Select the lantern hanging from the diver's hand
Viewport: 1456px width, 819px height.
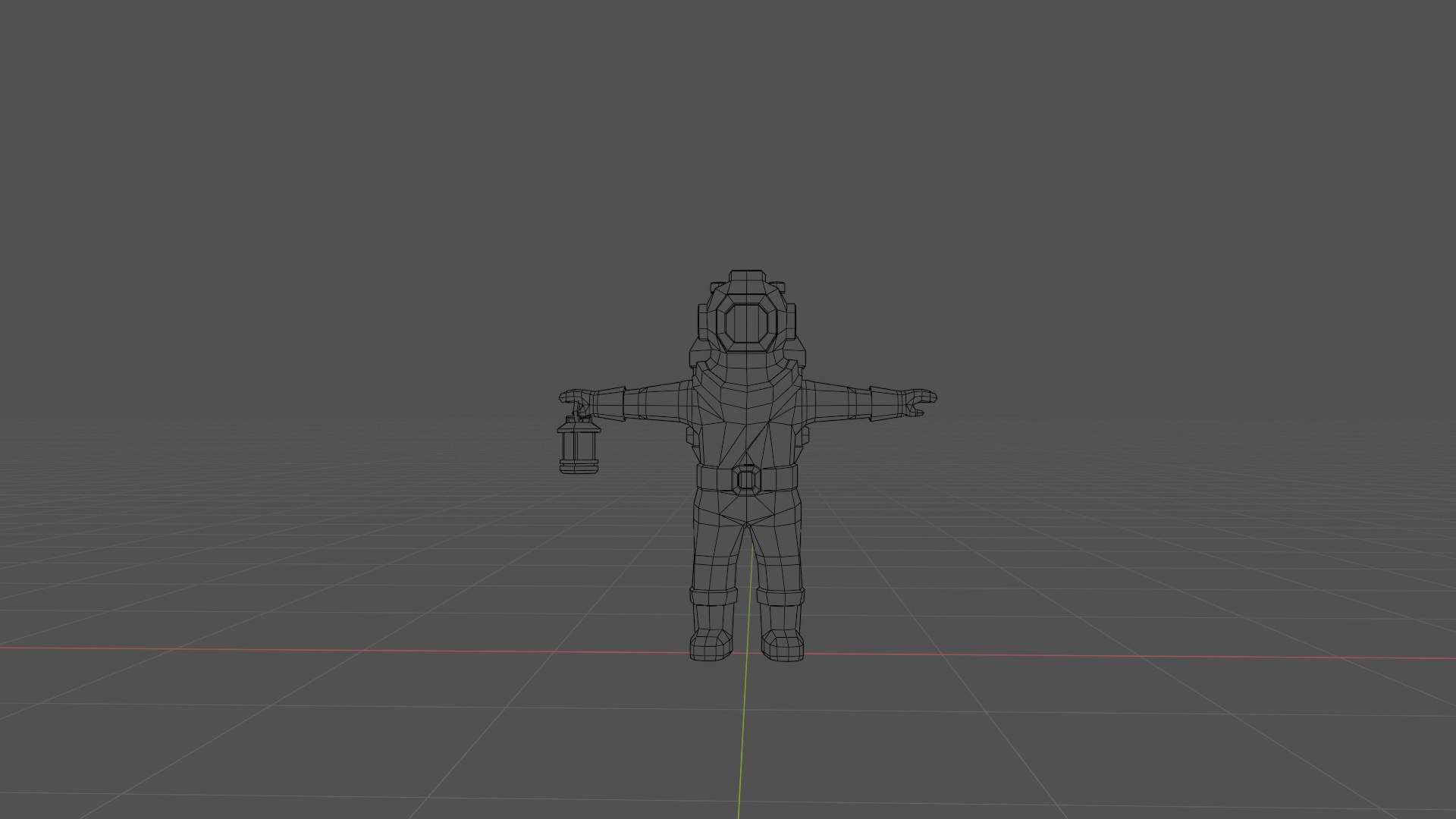pyautogui.click(x=580, y=445)
